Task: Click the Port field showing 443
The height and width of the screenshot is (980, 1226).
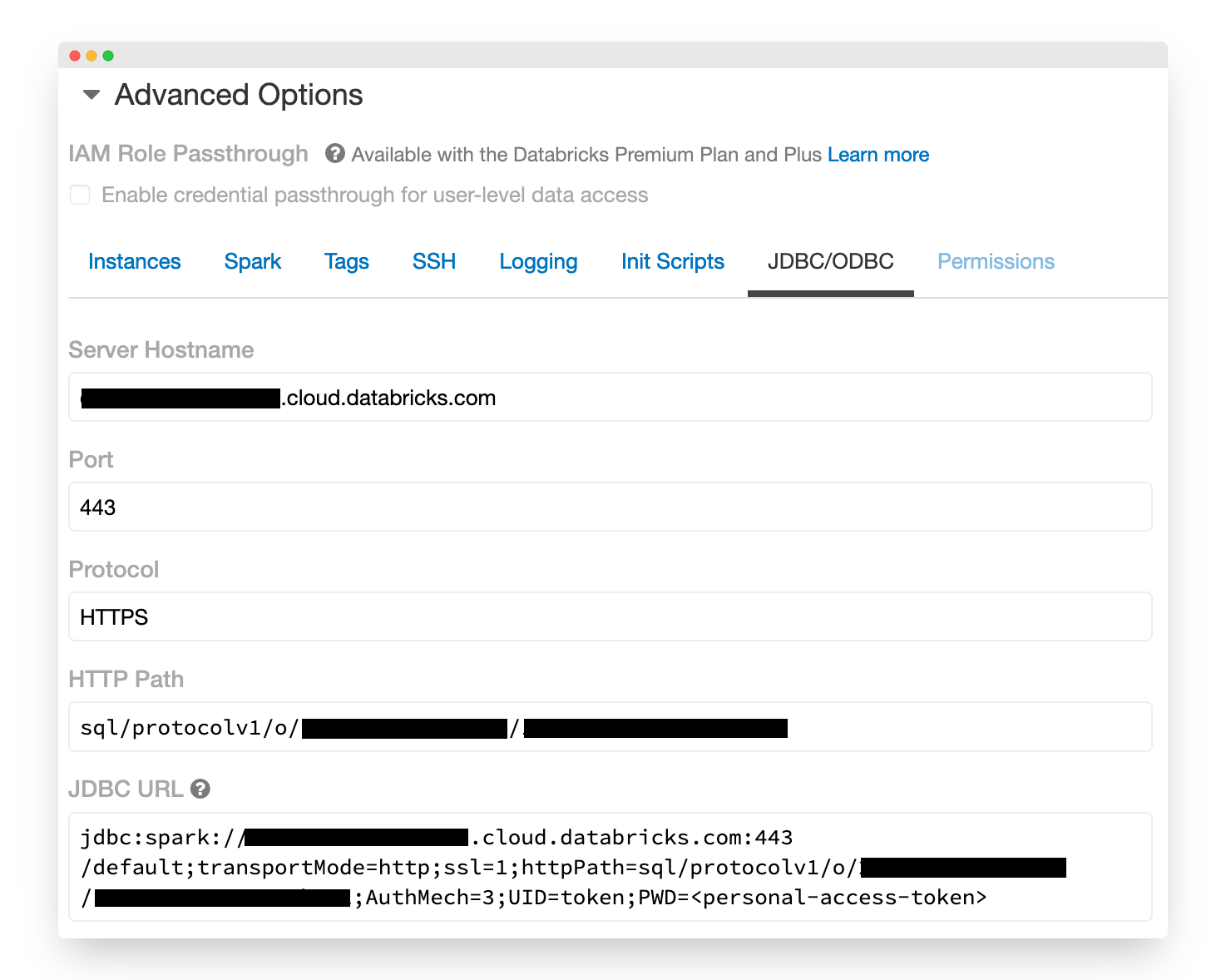Action: coord(610,507)
